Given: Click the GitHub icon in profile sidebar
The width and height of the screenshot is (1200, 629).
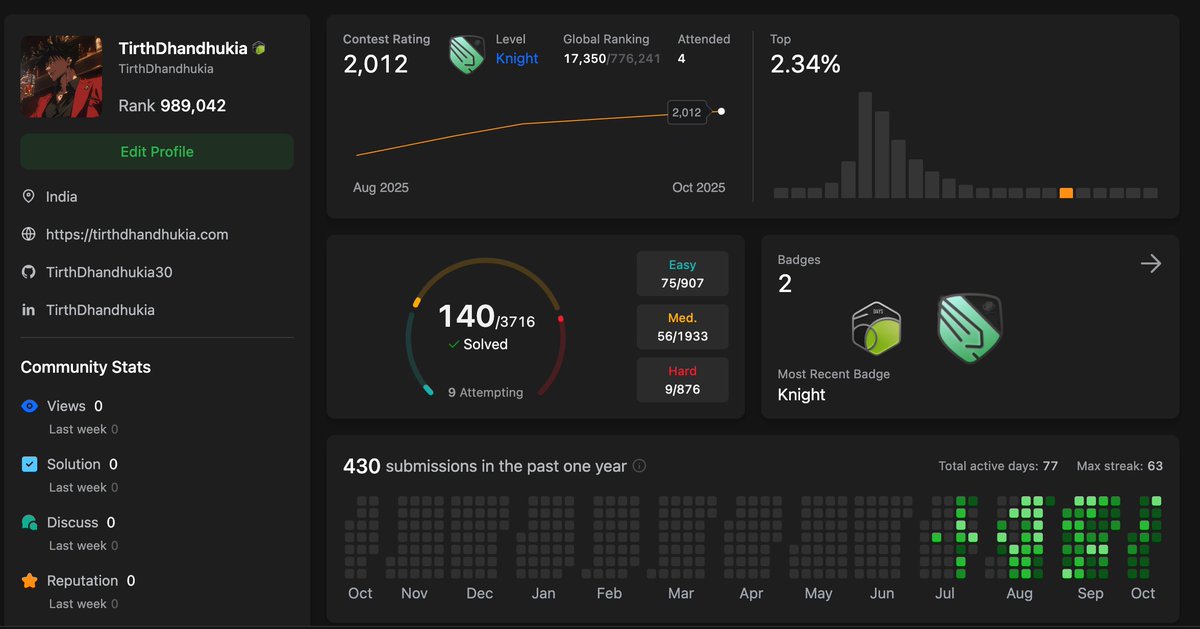Looking at the screenshot, I should pyautogui.click(x=28, y=272).
